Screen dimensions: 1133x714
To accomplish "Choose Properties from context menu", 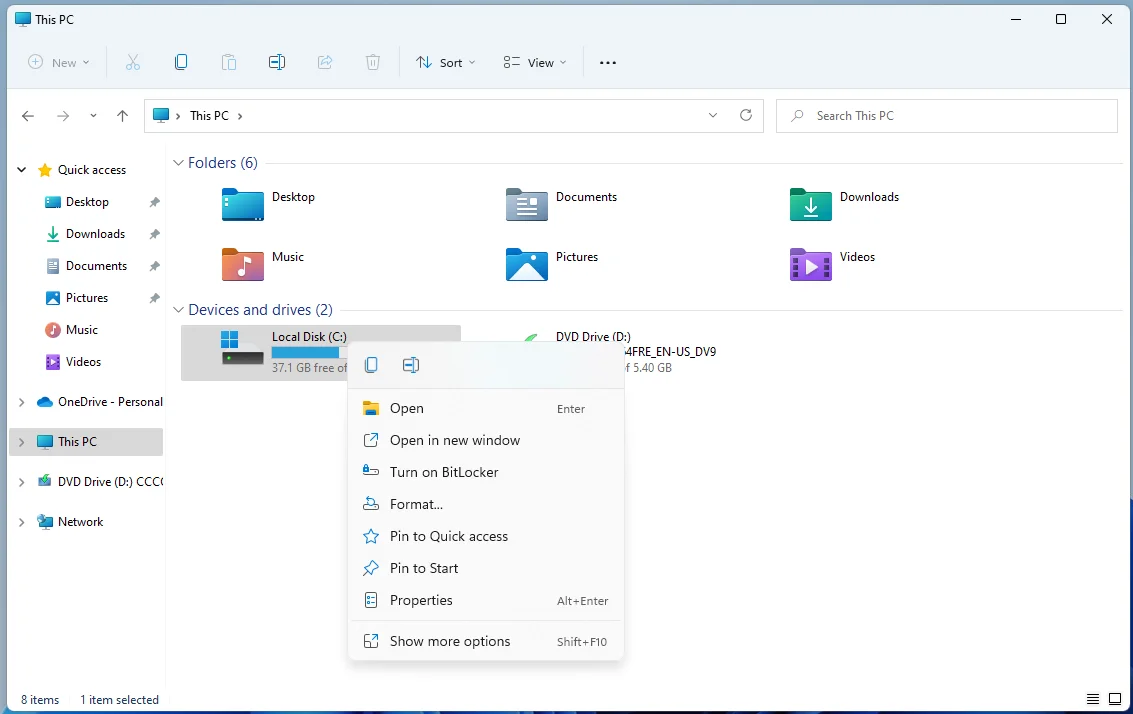I will (421, 600).
